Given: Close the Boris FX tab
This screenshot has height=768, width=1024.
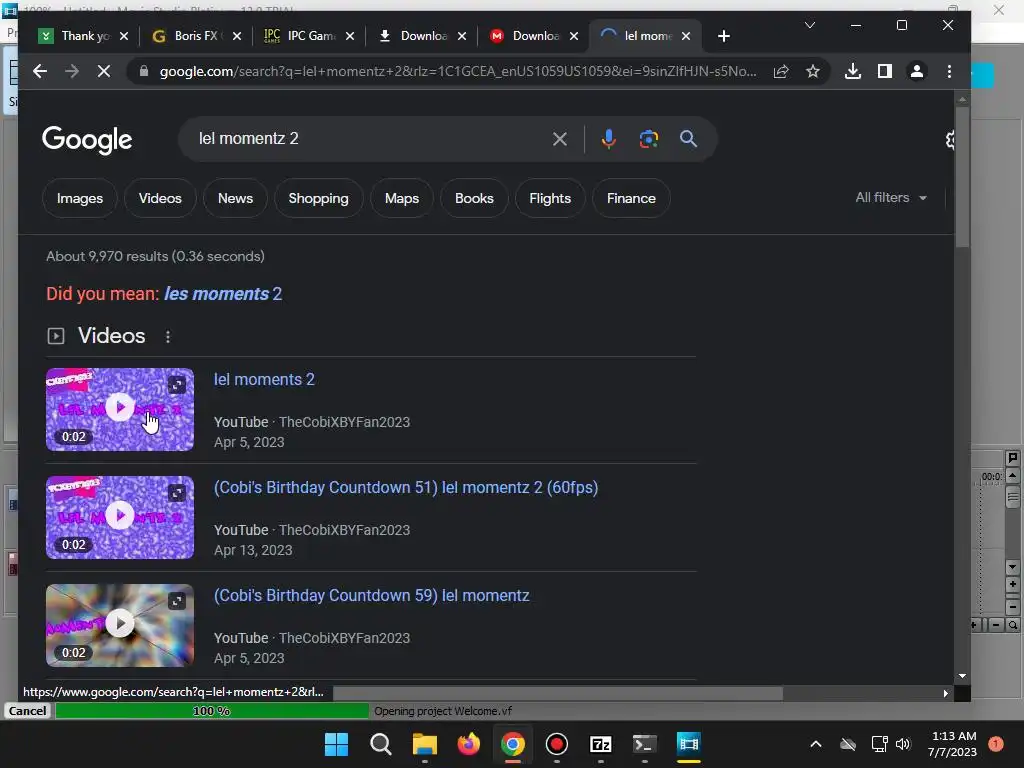Looking at the screenshot, I should coord(237,36).
